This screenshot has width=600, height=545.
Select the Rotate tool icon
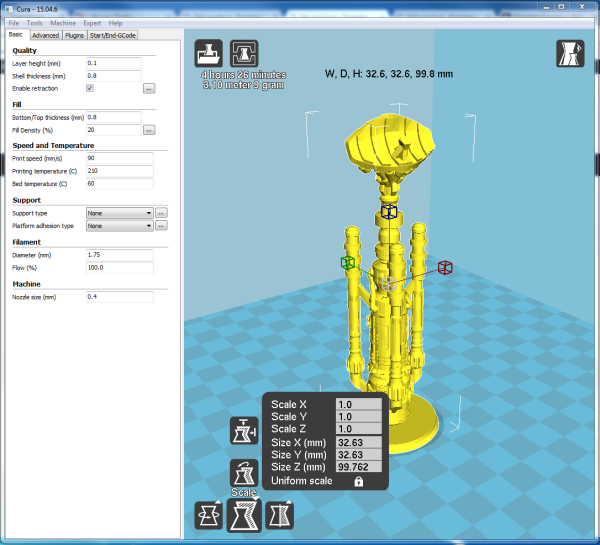(209, 515)
